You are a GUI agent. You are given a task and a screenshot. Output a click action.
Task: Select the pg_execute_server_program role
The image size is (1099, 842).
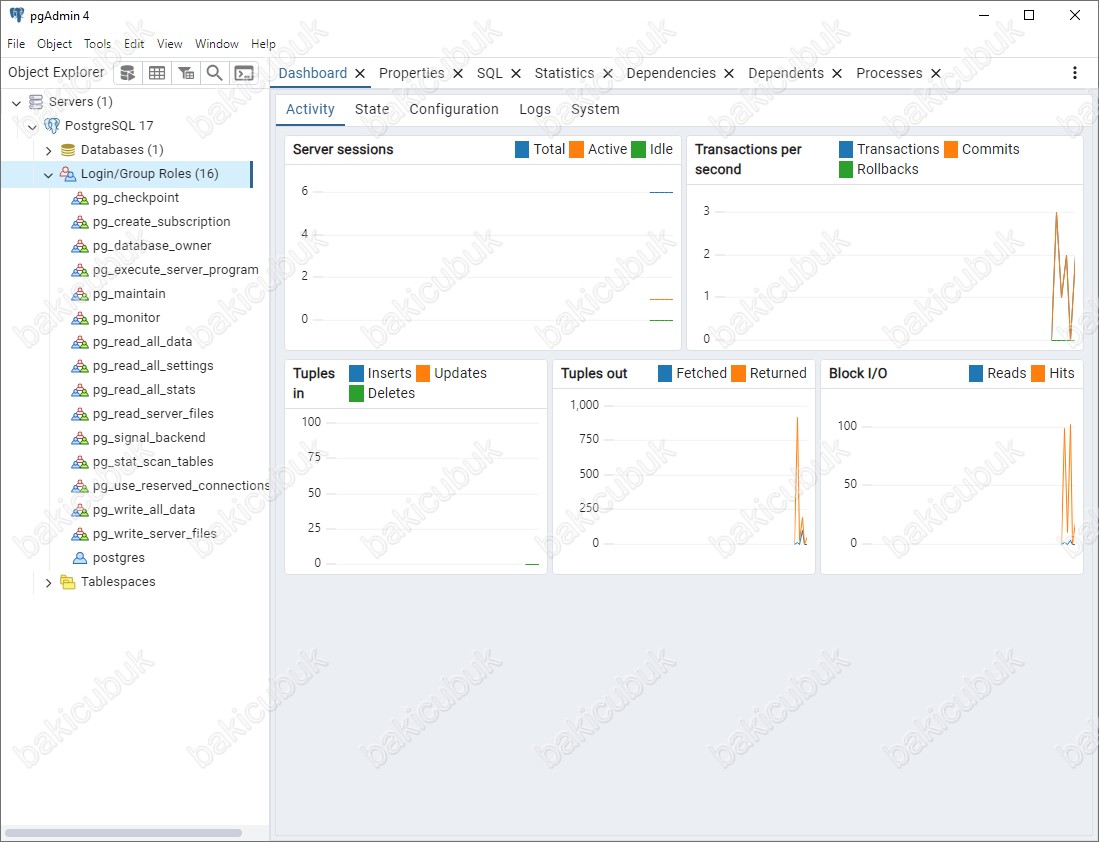pos(175,270)
